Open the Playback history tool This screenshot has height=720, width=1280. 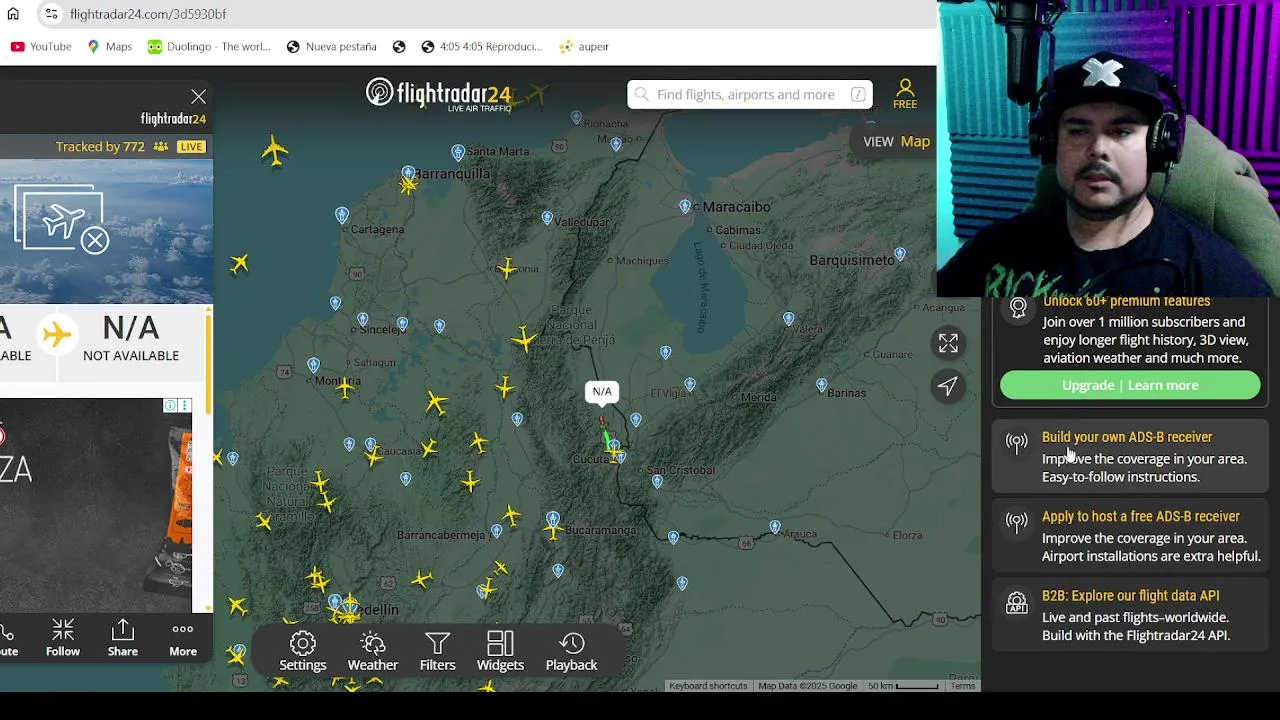point(571,651)
